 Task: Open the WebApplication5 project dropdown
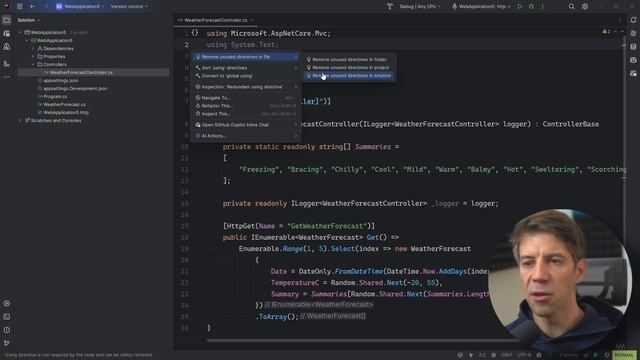click(80, 7)
